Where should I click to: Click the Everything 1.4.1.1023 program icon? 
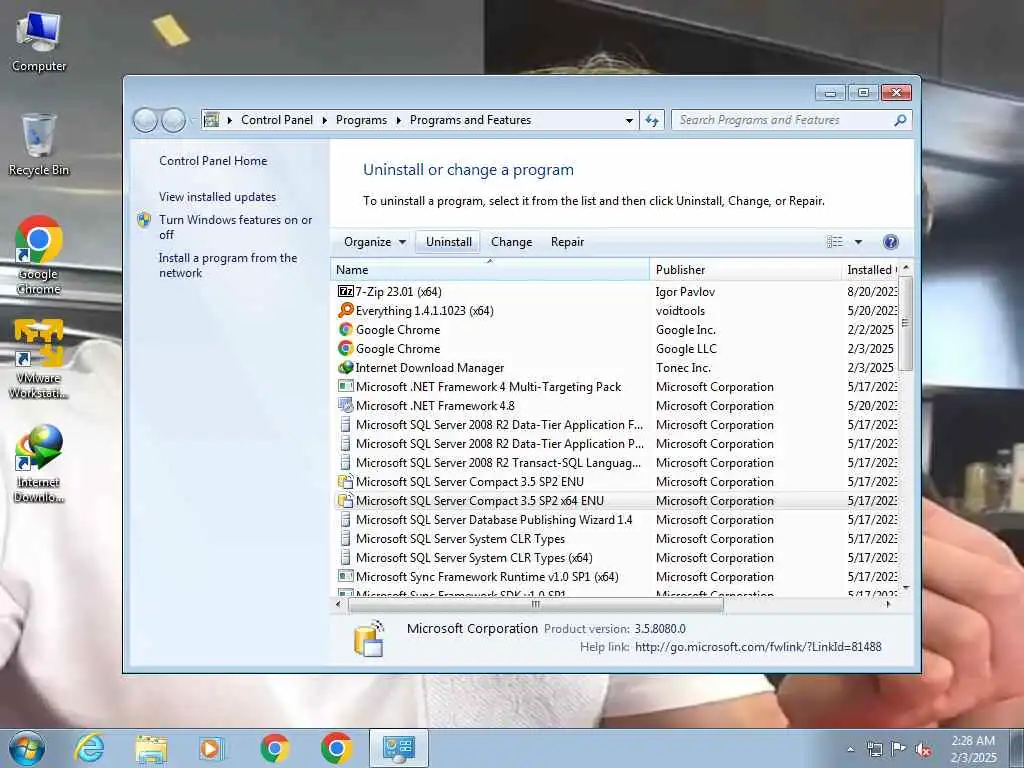click(345, 310)
